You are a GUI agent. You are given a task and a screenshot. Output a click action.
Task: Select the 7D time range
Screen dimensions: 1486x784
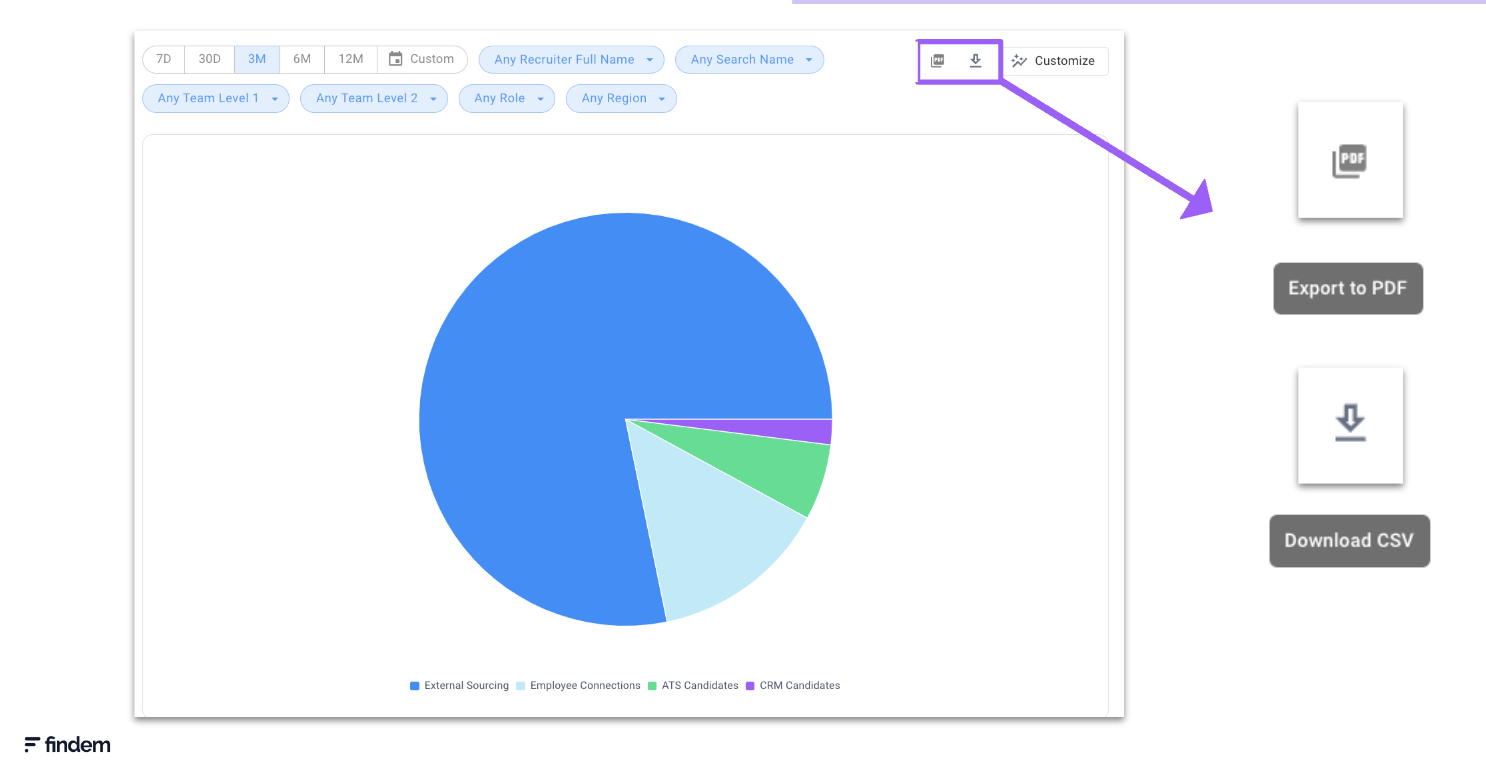point(164,59)
